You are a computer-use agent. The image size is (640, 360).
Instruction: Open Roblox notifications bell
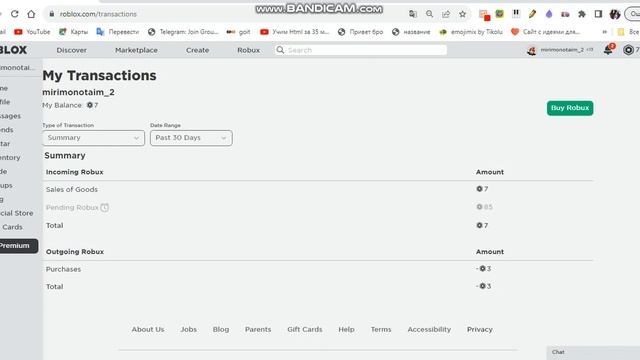[x=608, y=50]
